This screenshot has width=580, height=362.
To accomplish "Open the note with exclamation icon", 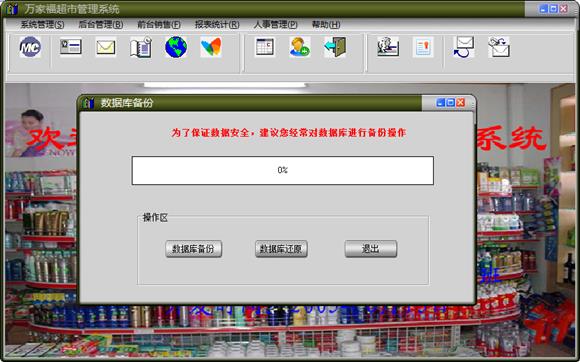I will [423, 47].
